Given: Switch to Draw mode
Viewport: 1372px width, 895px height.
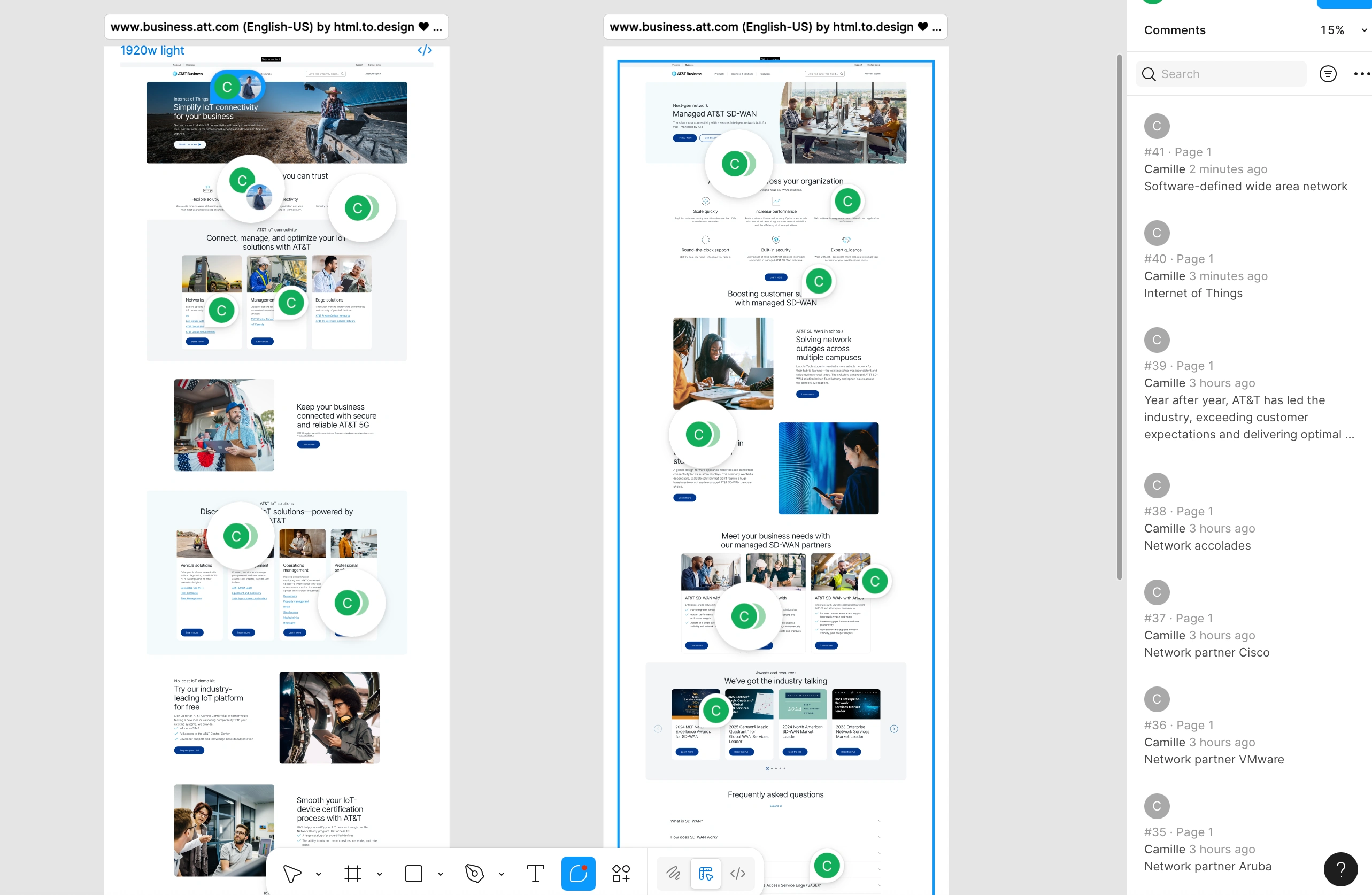Looking at the screenshot, I should (x=673, y=874).
